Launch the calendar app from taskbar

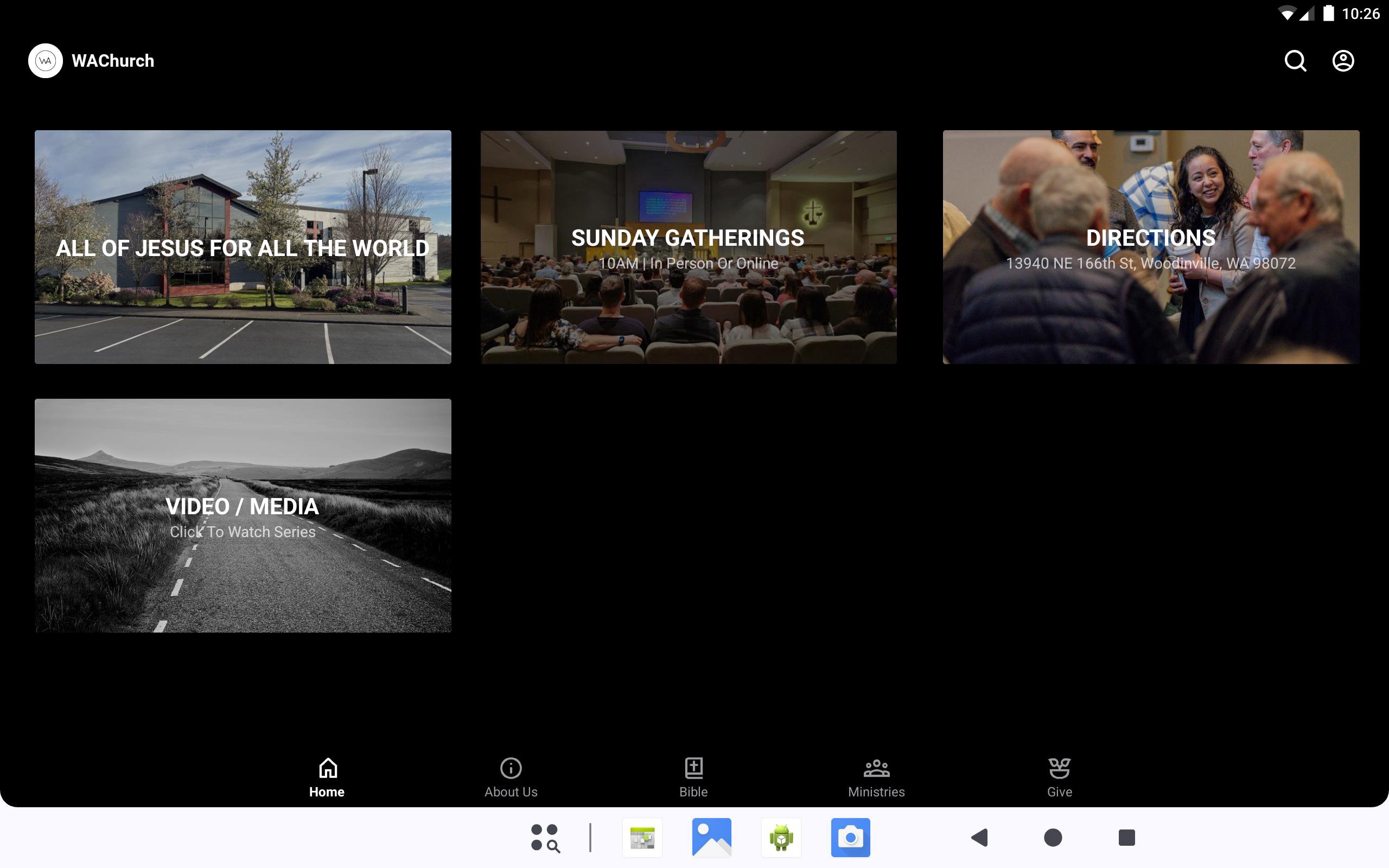click(x=642, y=838)
